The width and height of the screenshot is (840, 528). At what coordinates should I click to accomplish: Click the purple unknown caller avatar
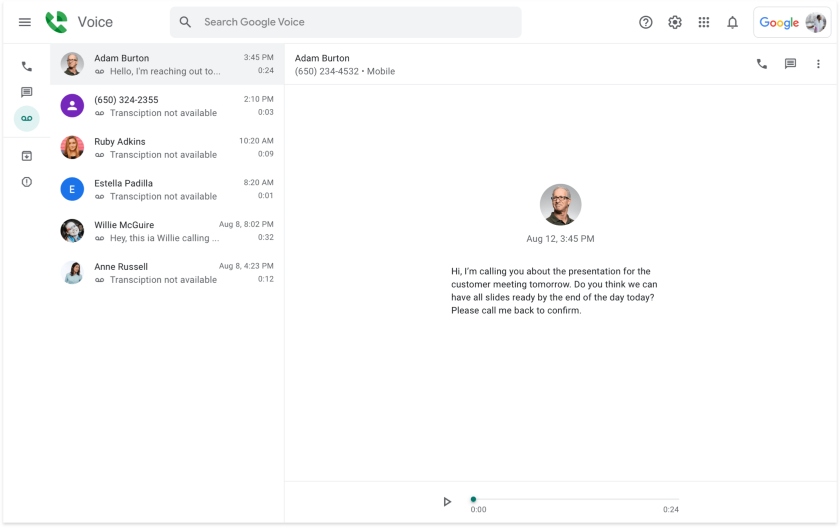(x=72, y=105)
